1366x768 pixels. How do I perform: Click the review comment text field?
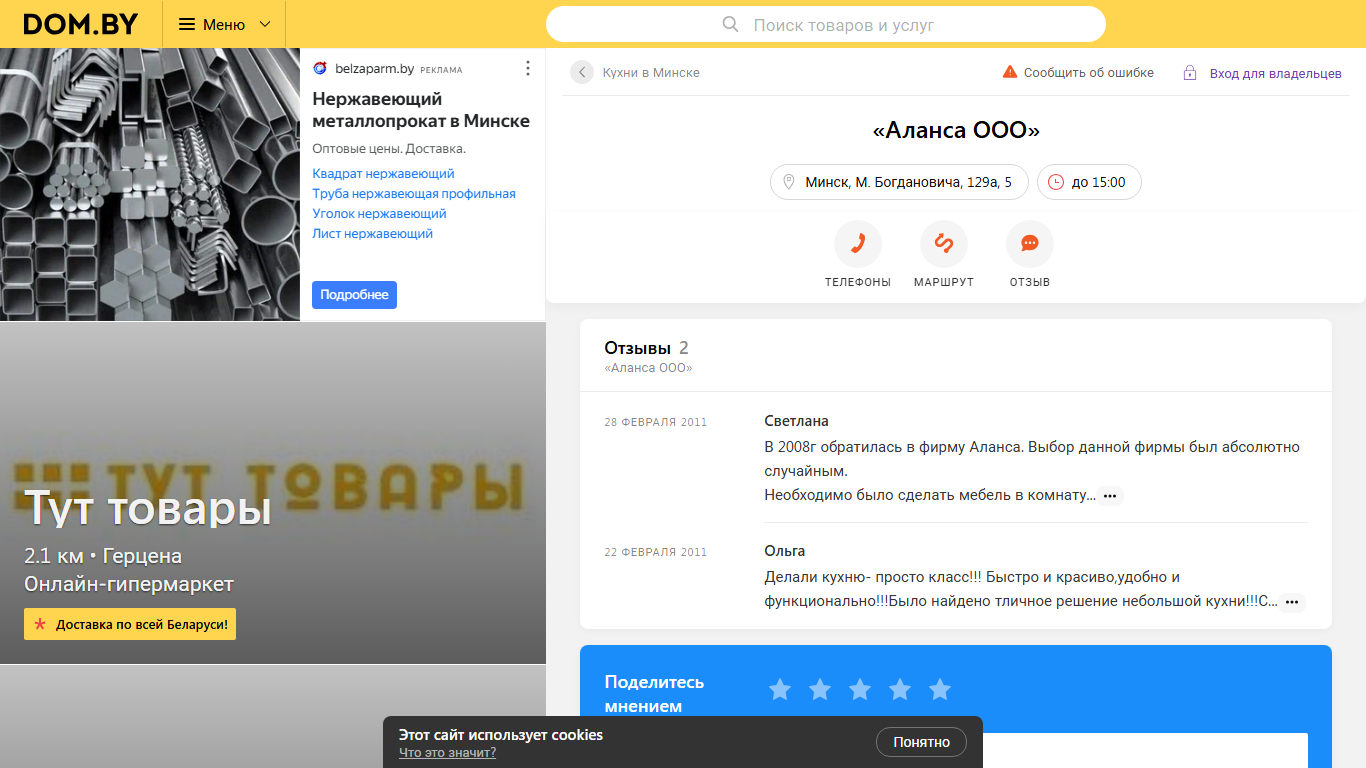click(1035, 750)
